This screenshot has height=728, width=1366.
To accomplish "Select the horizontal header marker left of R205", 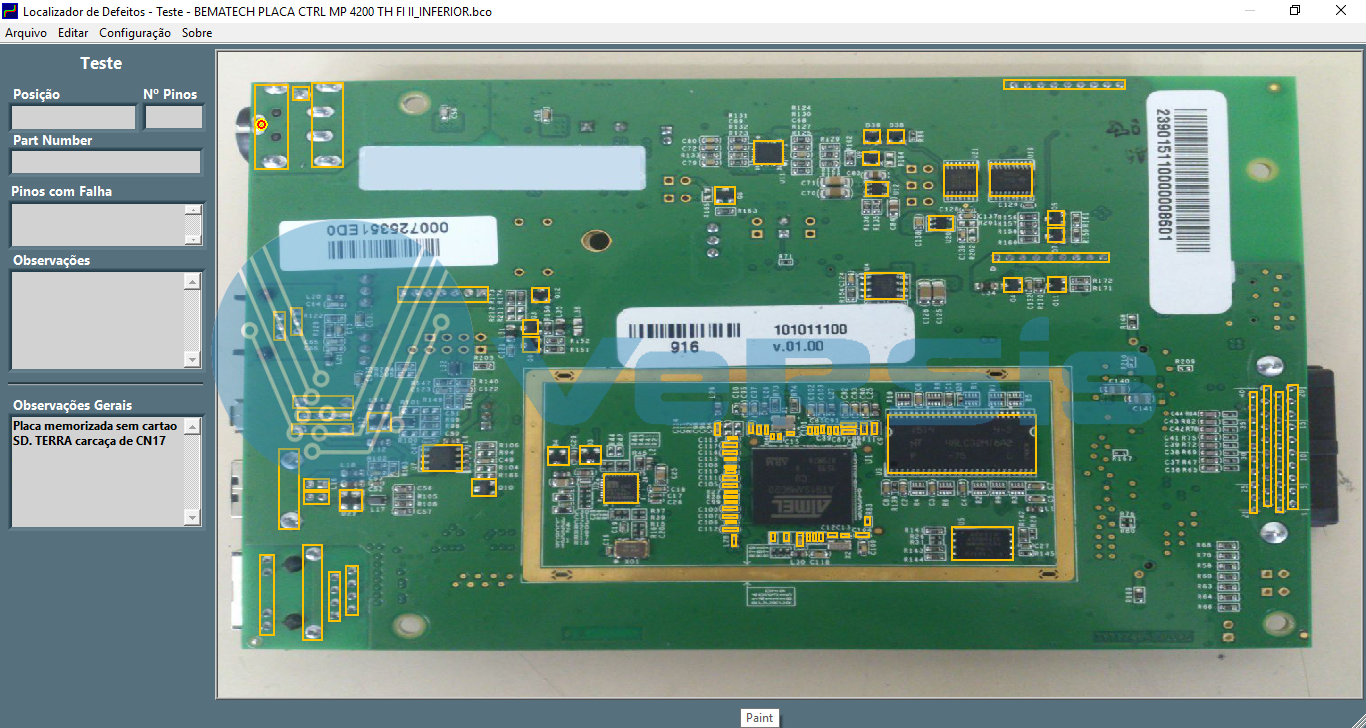I will coord(444,294).
